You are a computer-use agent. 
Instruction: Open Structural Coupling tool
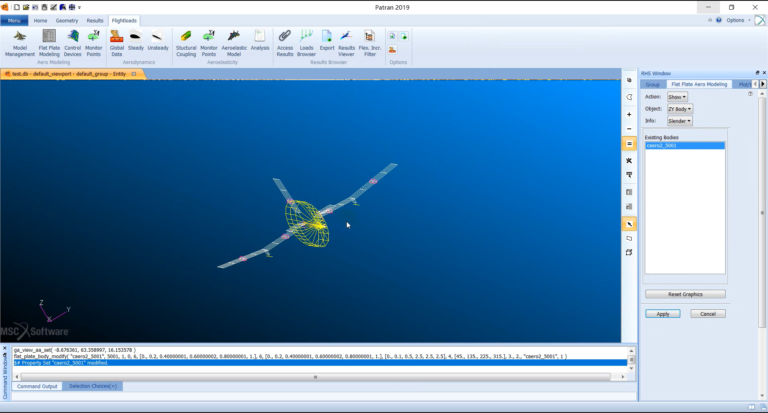186,43
